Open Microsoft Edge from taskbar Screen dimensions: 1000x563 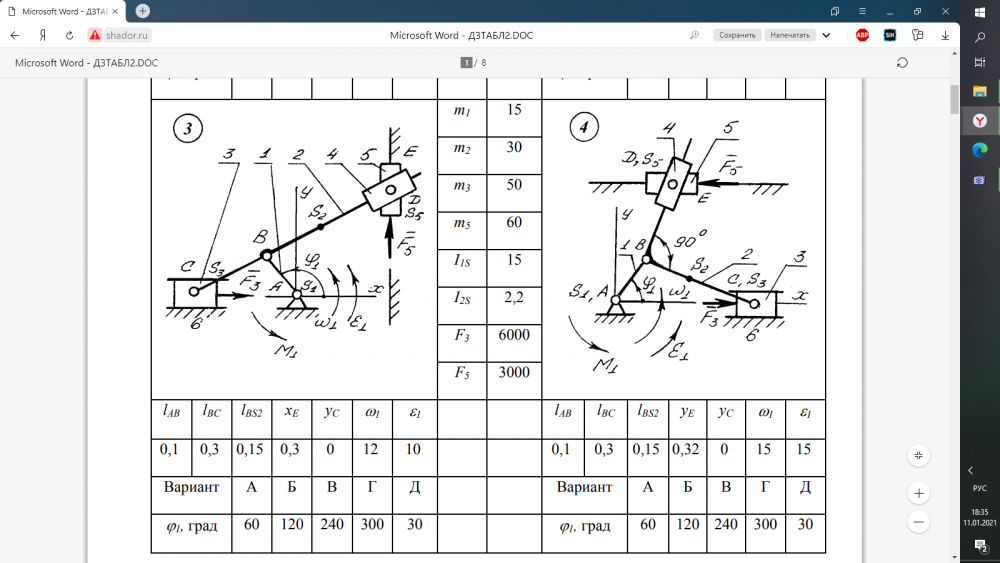(980, 150)
